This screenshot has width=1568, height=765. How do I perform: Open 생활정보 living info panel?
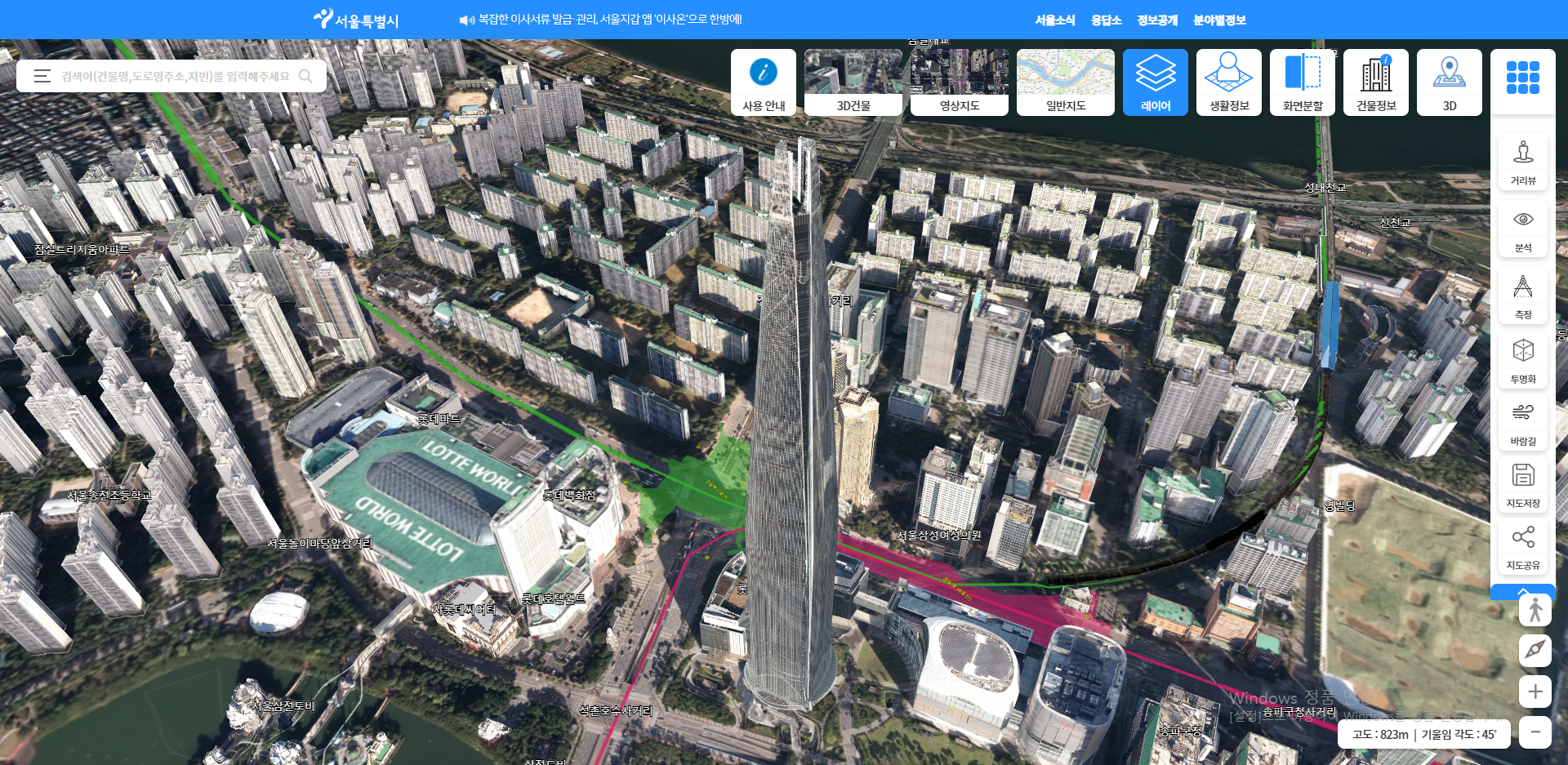tap(1229, 82)
